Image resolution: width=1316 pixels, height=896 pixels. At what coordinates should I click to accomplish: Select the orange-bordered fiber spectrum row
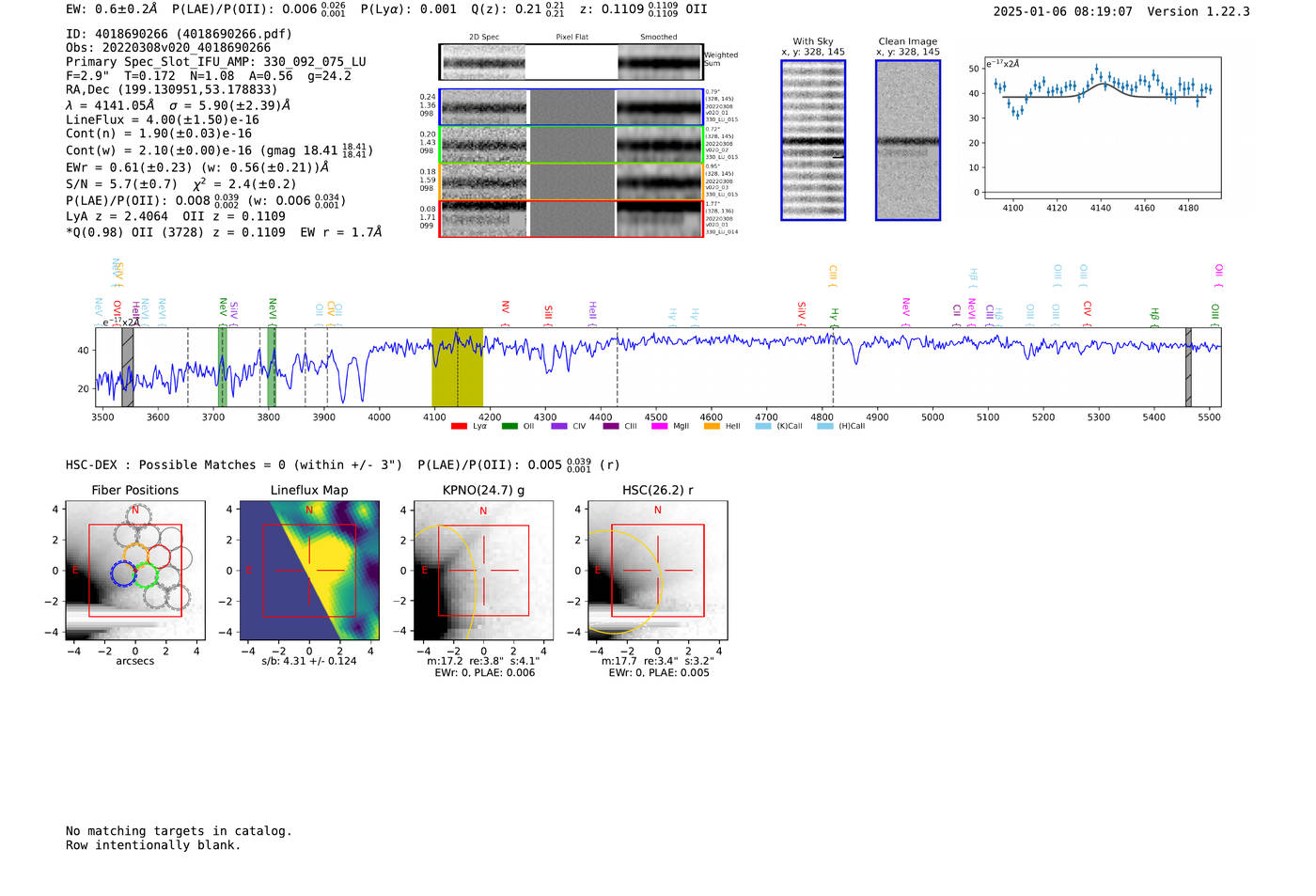[x=571, y=181]
